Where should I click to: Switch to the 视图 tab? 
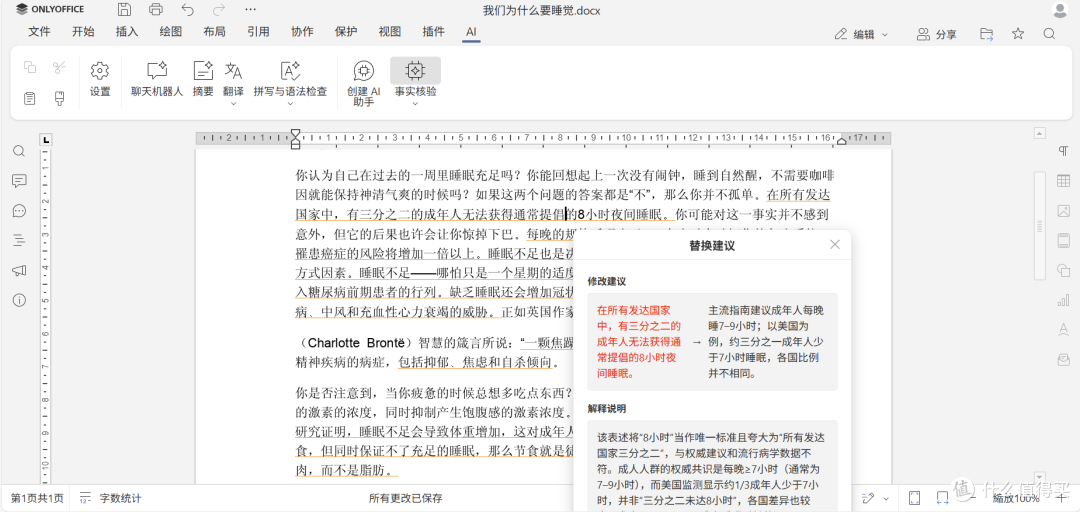point(390,32)
